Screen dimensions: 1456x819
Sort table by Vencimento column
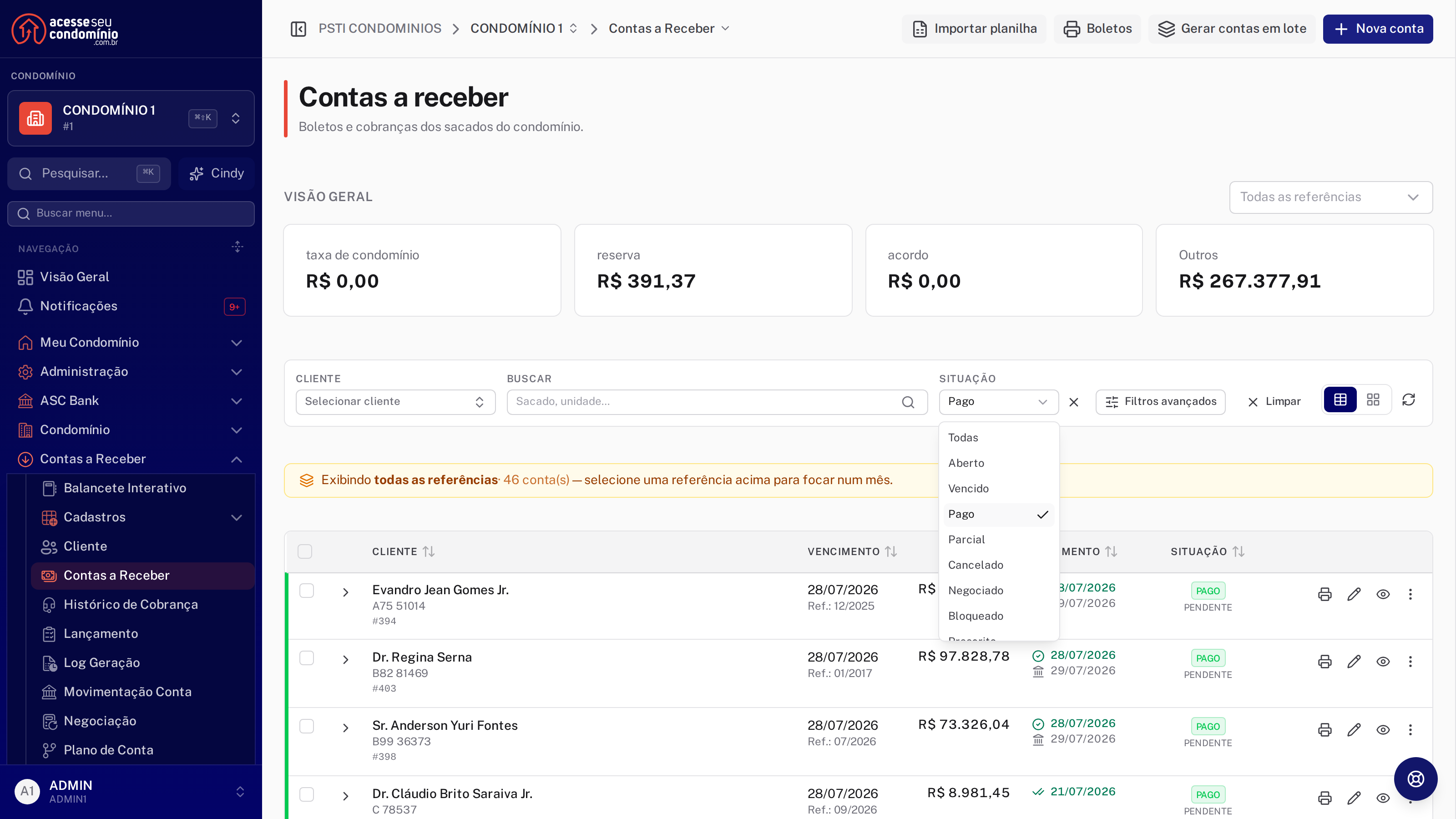[852, 551]
